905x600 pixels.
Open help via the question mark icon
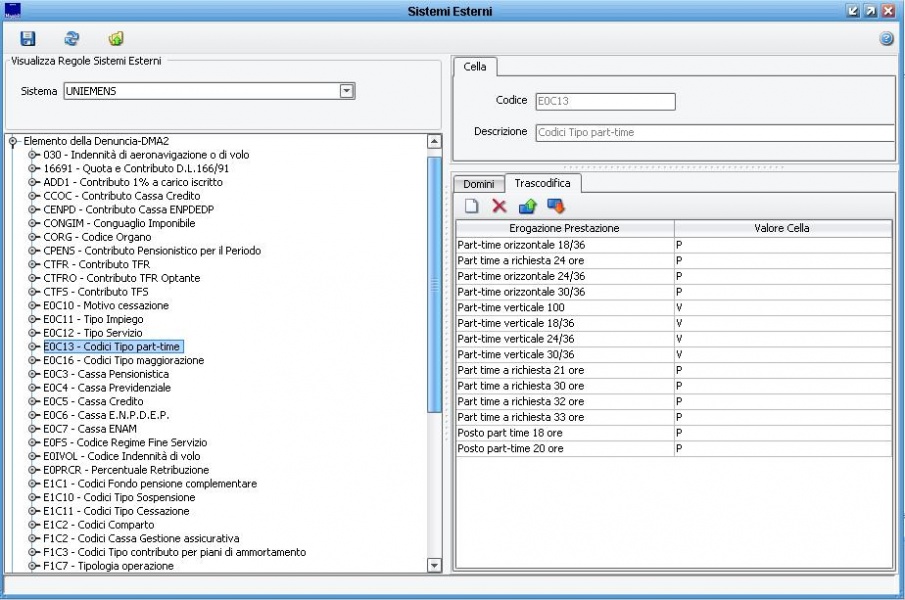tap(886, 39)
